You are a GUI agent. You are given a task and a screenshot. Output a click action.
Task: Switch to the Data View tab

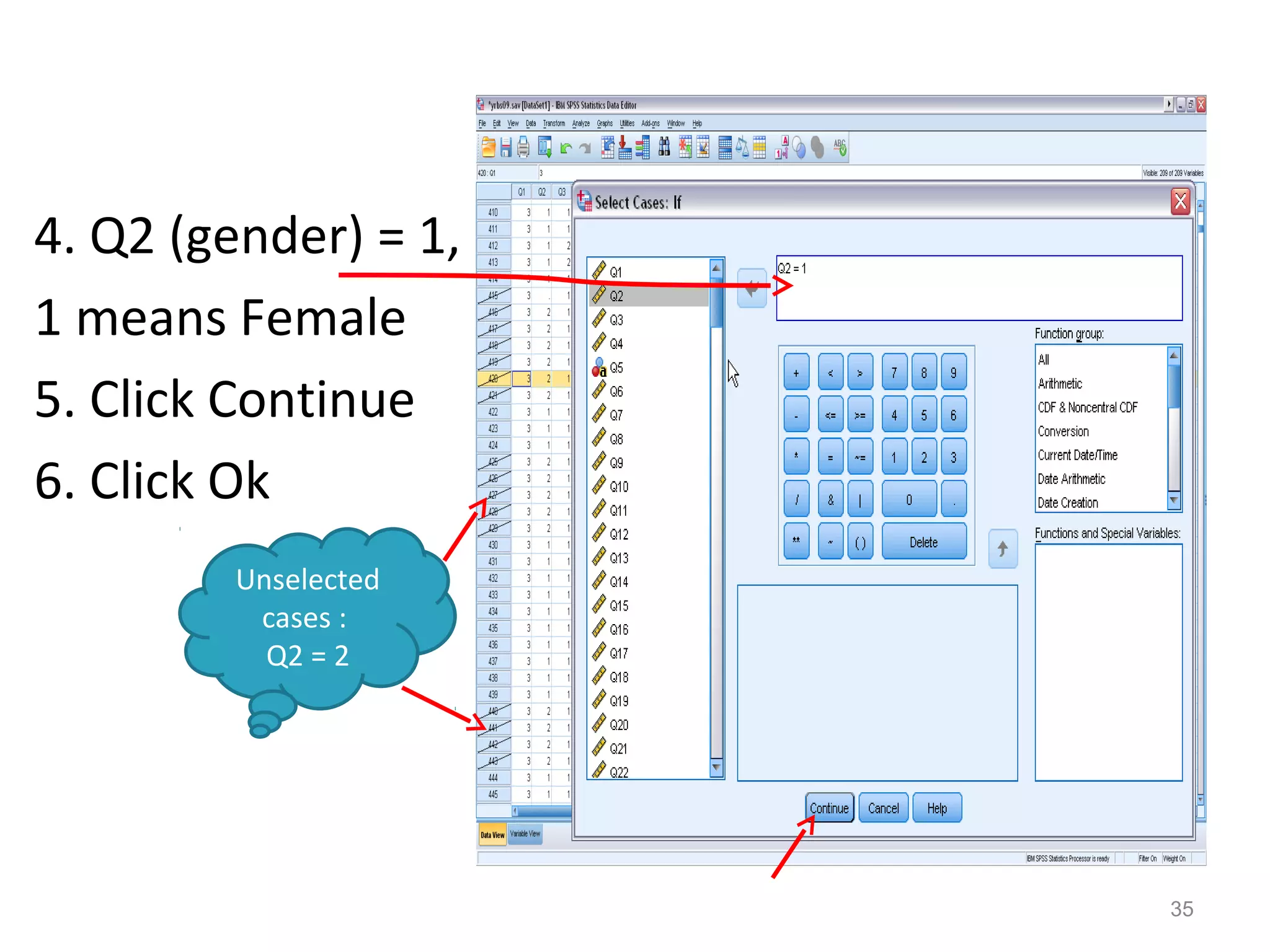pos(492,834)
